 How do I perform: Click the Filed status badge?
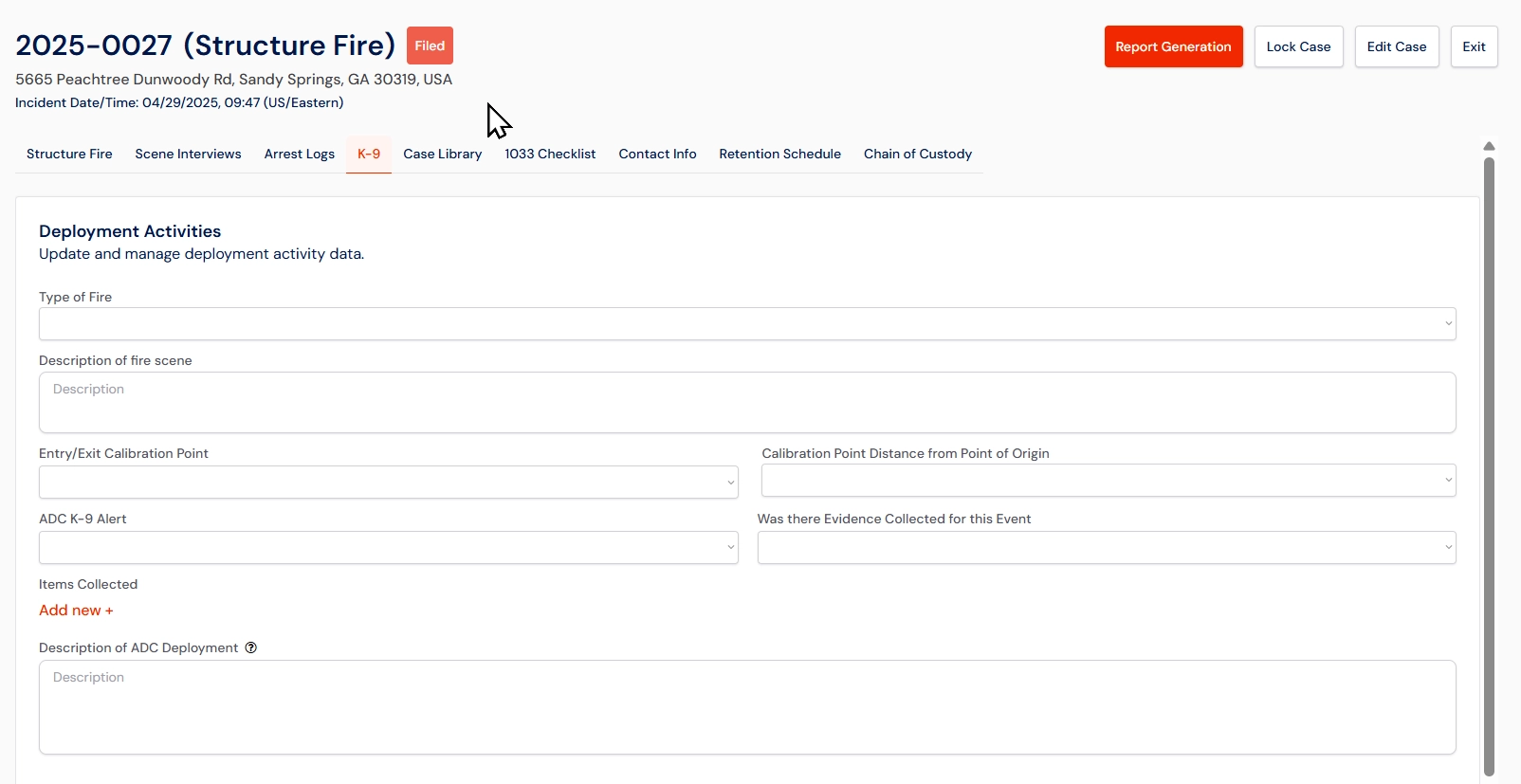click(x=430, y=46)
